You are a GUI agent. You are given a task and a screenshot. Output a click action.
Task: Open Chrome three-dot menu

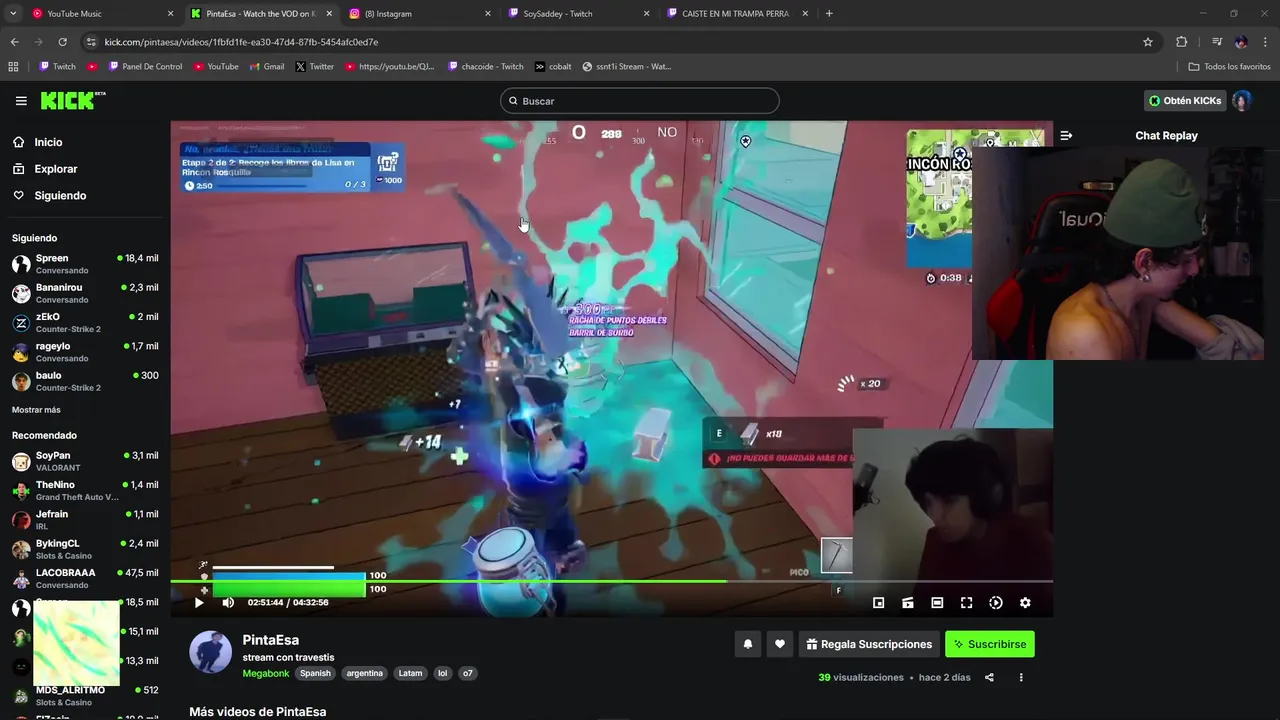point(1266,42)
